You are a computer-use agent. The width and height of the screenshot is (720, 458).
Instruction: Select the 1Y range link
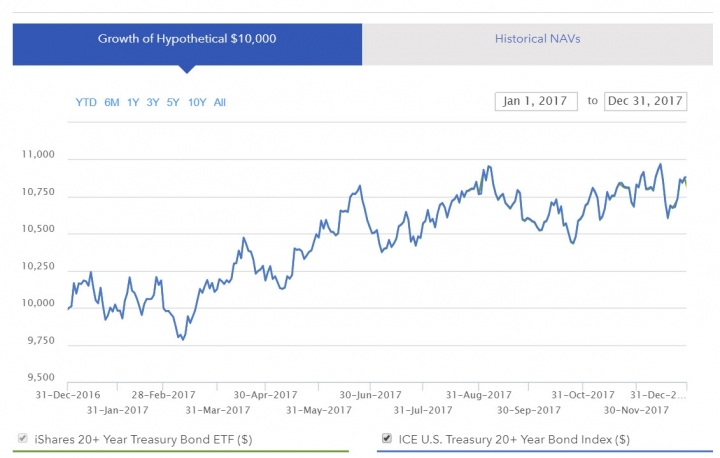(133, 102)
